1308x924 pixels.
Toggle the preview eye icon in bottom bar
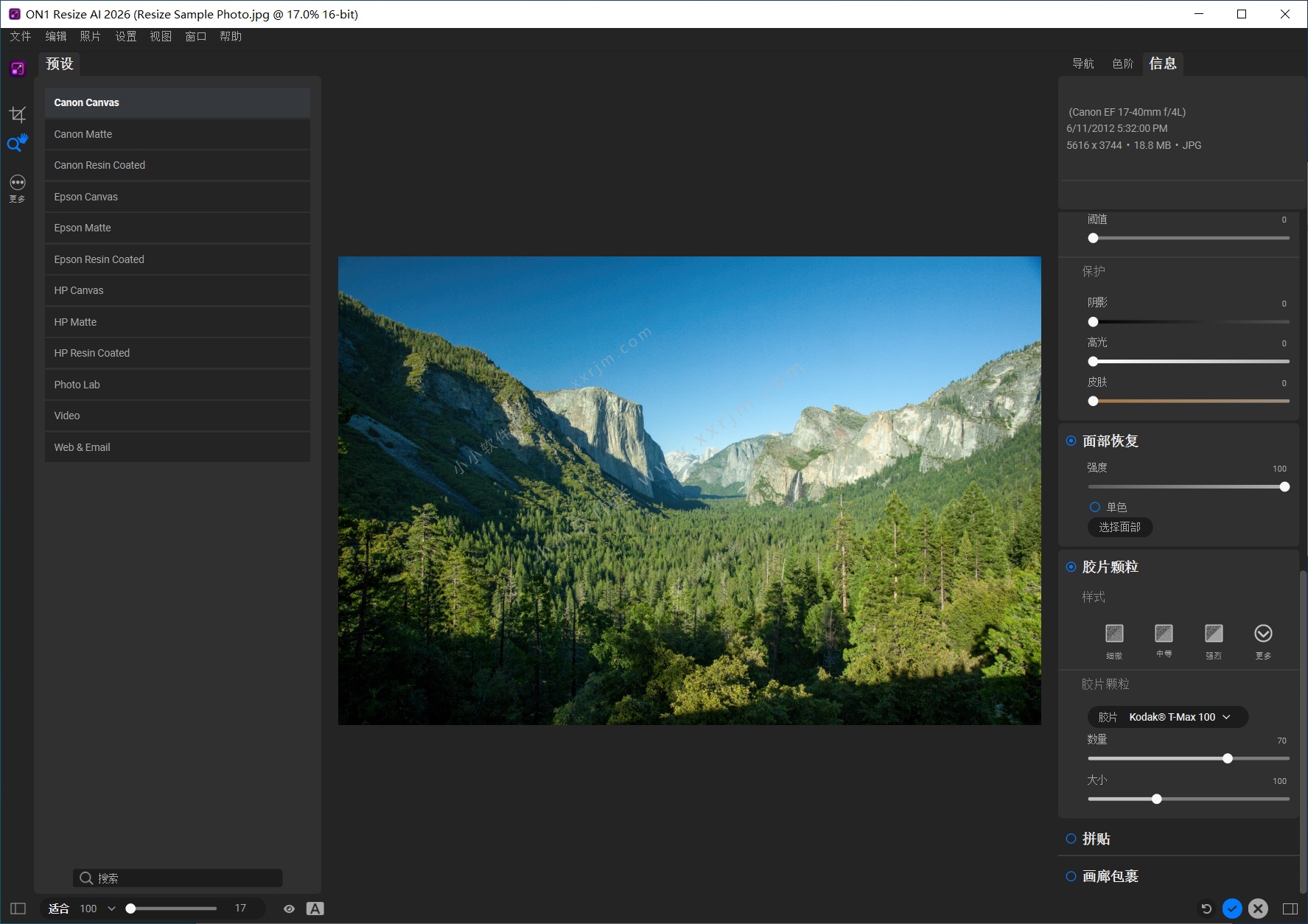[x=289, y=909]
